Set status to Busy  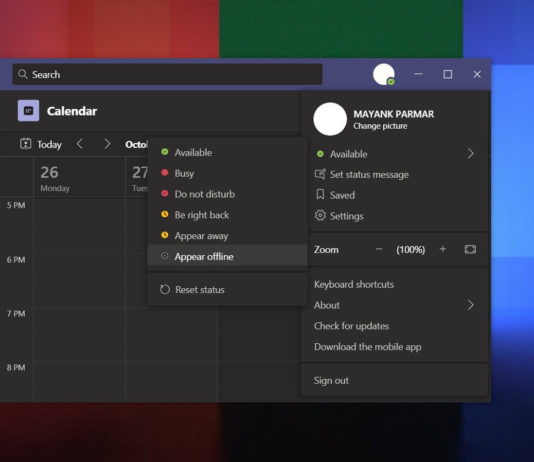point(227,173)
